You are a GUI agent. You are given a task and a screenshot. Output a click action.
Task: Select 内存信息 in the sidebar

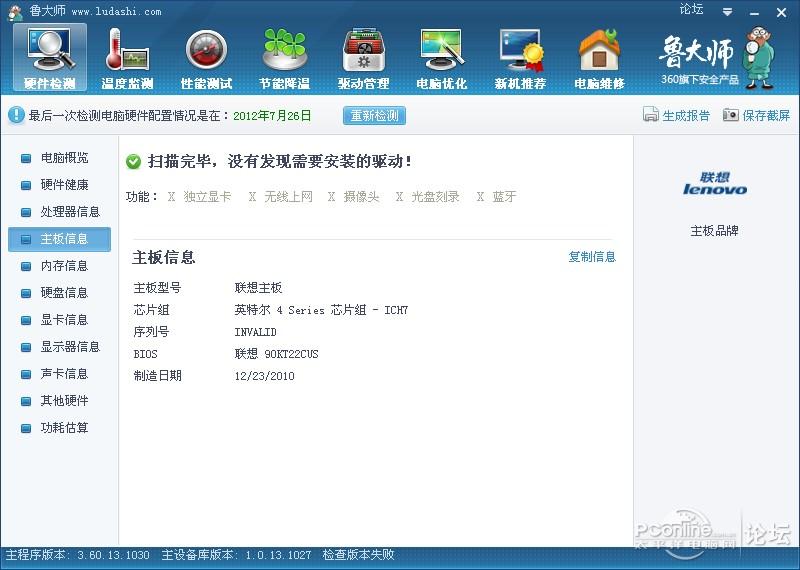(x=59, y=266)
